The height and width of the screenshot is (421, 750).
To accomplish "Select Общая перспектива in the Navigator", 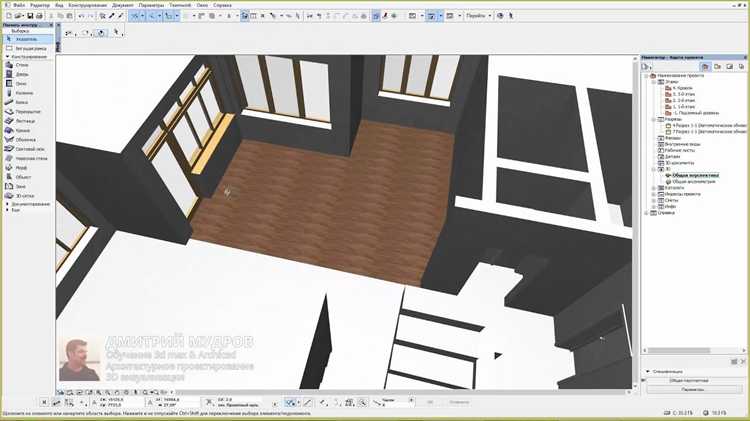I will coord(695,176).
